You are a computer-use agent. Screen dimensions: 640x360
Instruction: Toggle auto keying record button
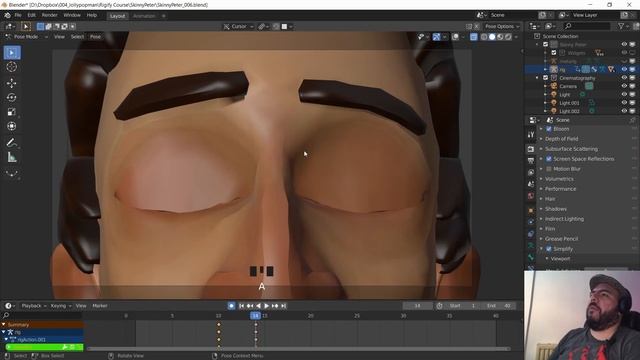(x=231, y=306)
